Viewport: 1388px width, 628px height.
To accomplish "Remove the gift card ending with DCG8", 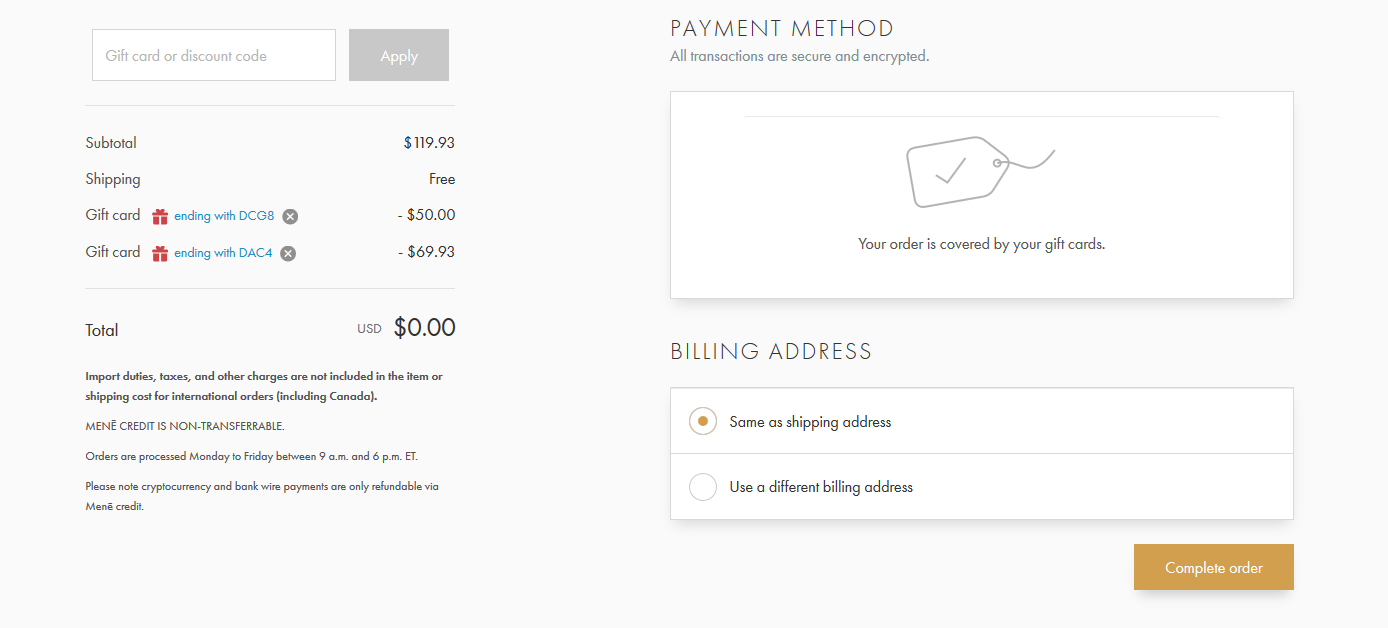I will pos(290,216).
